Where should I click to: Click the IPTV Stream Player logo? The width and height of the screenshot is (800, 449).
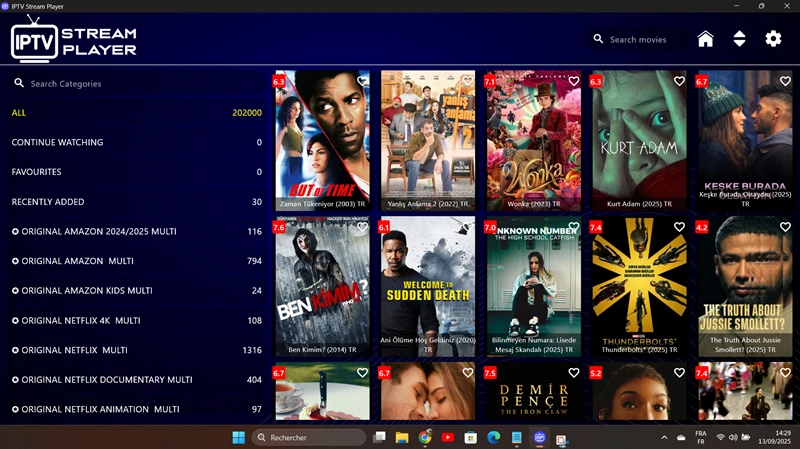pos(74,39)
